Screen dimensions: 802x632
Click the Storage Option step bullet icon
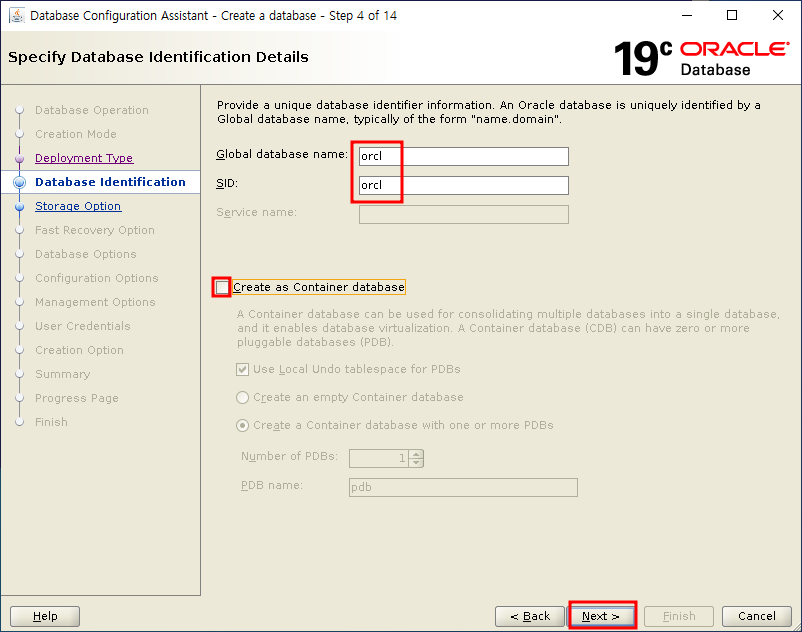pos(19,207)
